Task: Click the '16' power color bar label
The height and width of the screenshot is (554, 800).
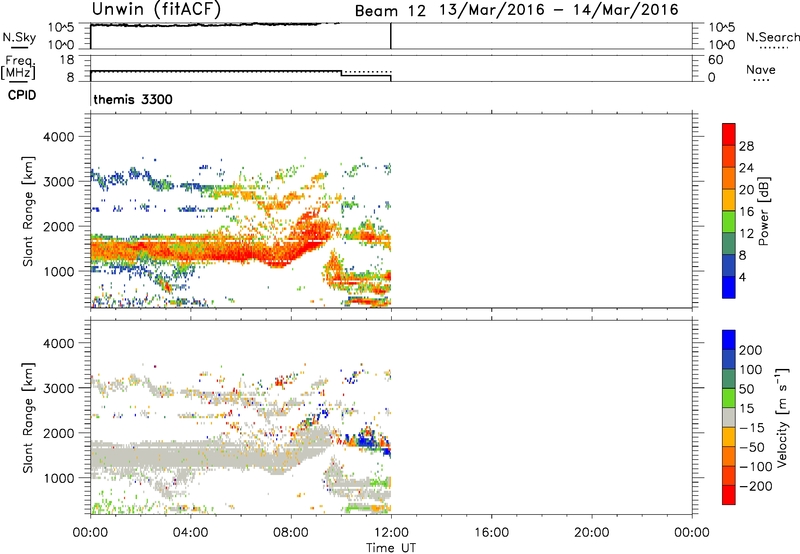Action: click(746, 212)
